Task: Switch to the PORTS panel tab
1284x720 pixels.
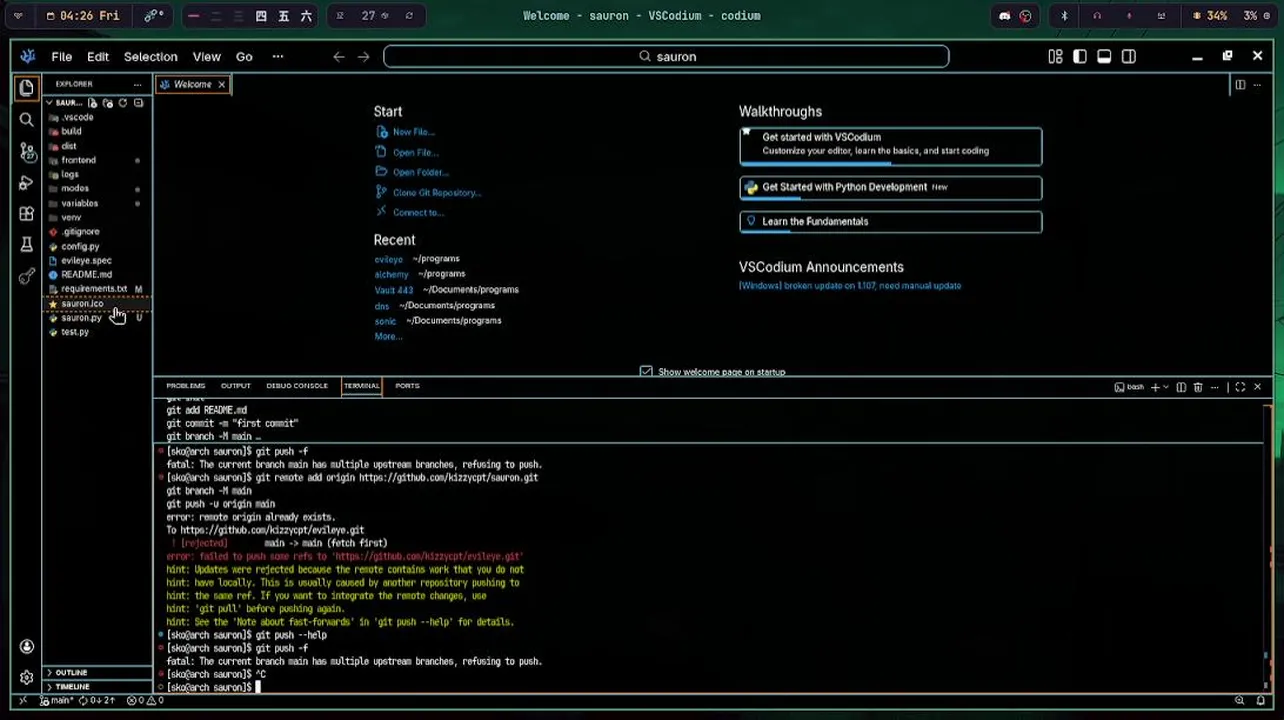Action: pos(407,386)
